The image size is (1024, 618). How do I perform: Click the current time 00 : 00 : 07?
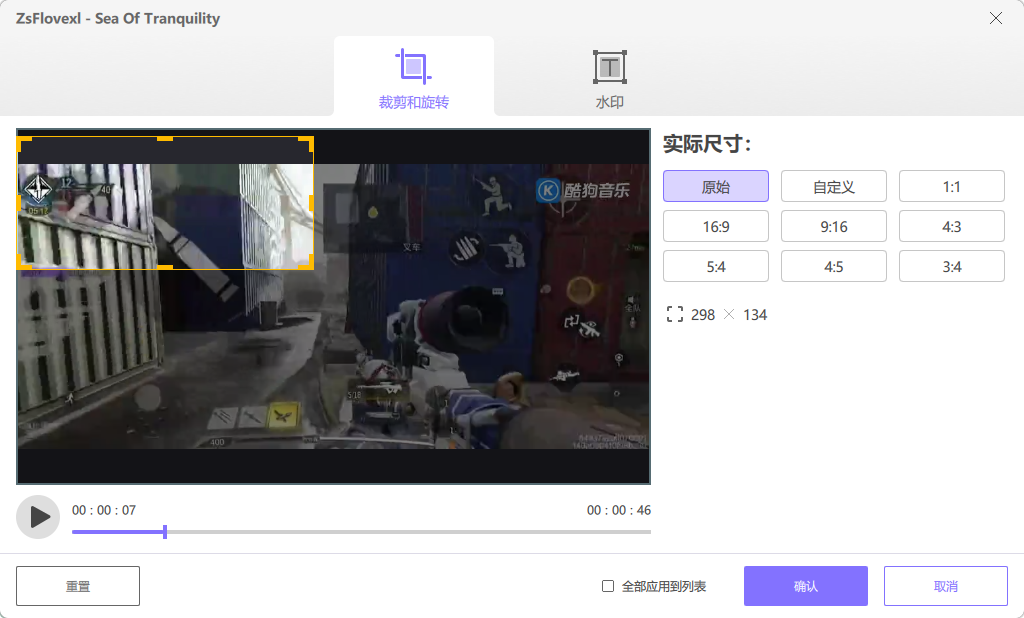point(104,510)
